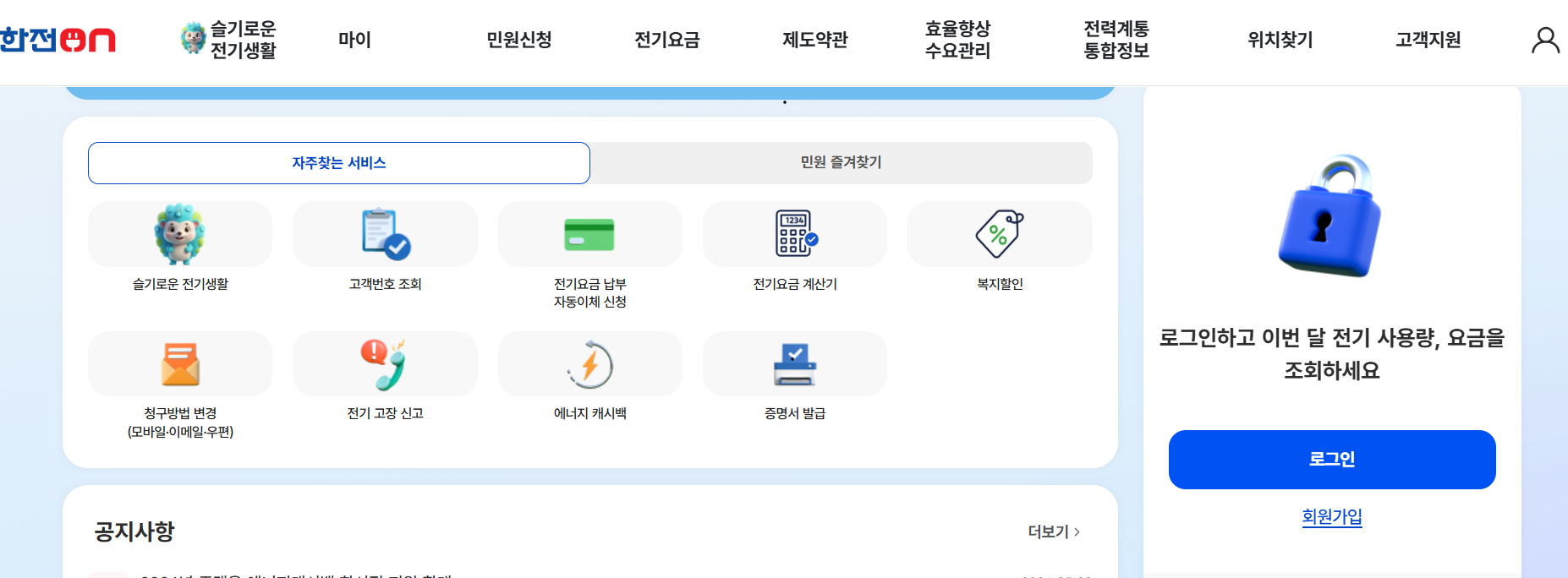Image resolution: width=1568 pixels, height=578 pixels.
Task: Click the 복지할인 label
Action: click(x=1000, y=284)
